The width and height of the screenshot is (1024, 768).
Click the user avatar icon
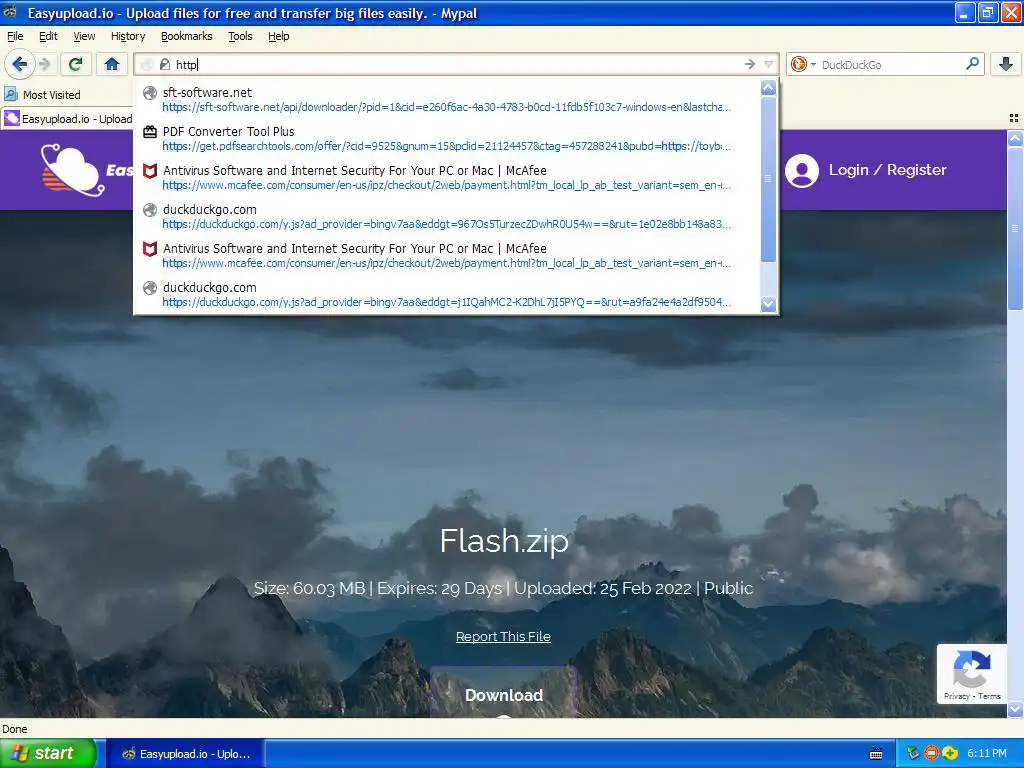801,170
